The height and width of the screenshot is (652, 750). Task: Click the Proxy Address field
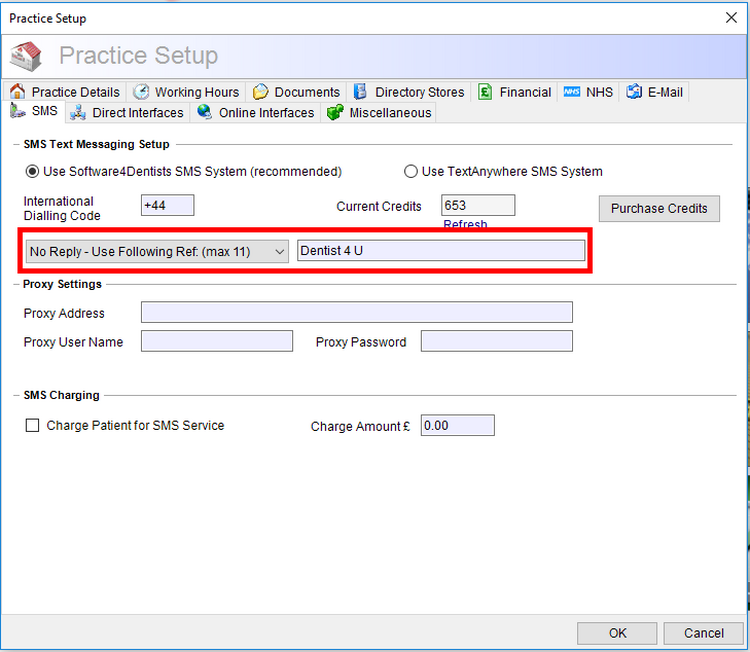[357, 312]
